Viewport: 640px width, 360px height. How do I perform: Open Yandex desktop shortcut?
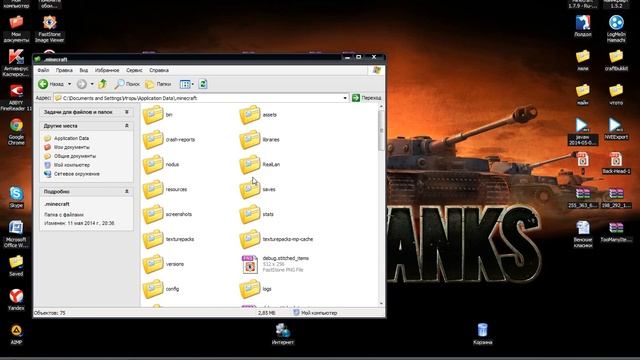(16, 300)
